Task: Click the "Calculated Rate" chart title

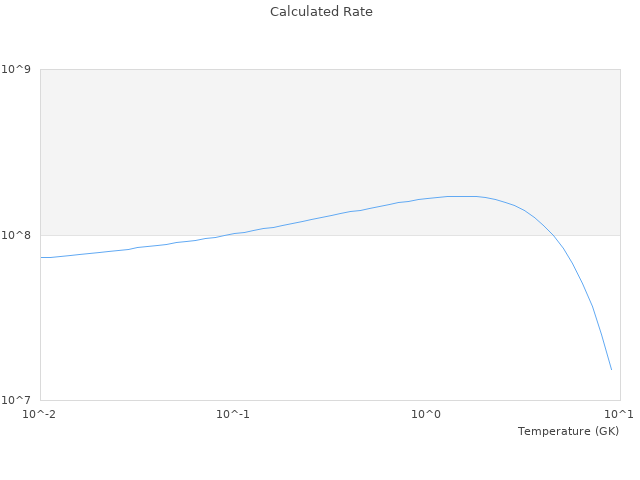Action: pos(321,12)
